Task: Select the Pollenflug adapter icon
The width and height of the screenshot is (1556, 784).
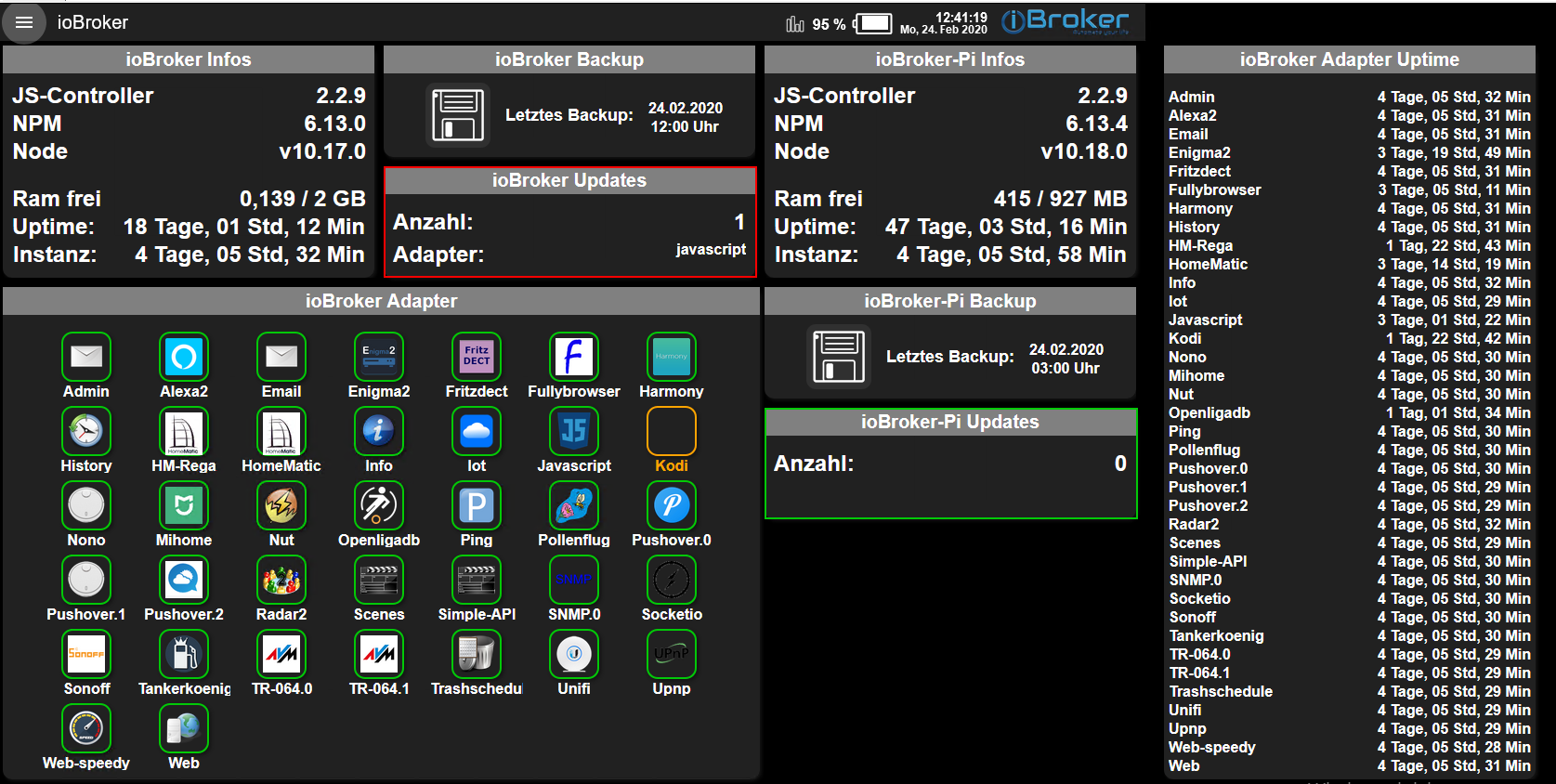Action: 574,505
